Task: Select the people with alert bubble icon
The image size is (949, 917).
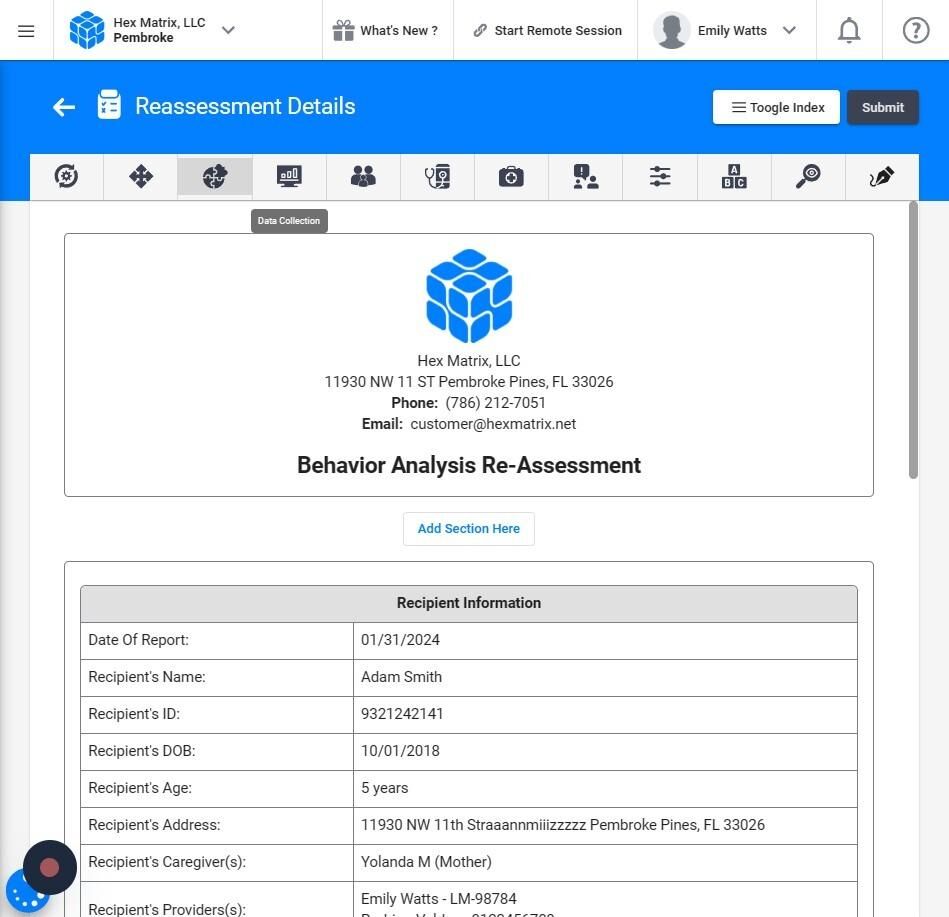Action: pos(585,176)
